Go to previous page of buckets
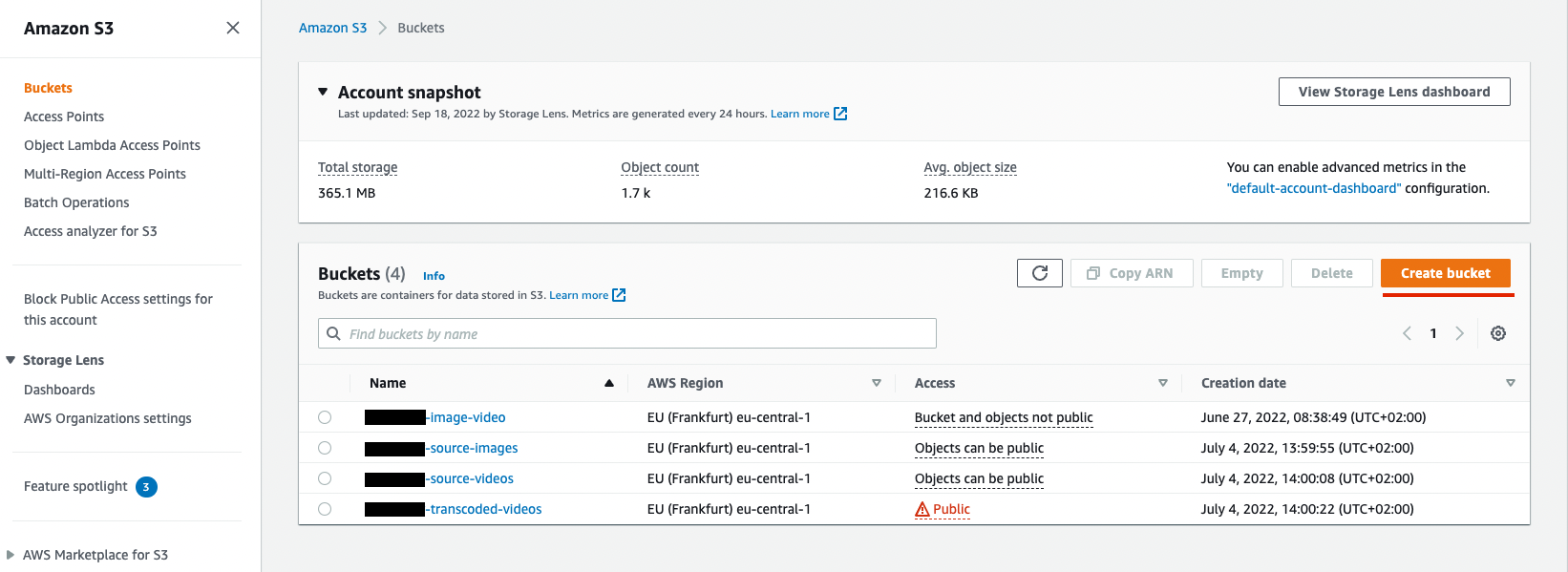Viewport: 1568px width, 572px height. (1407, 333)
